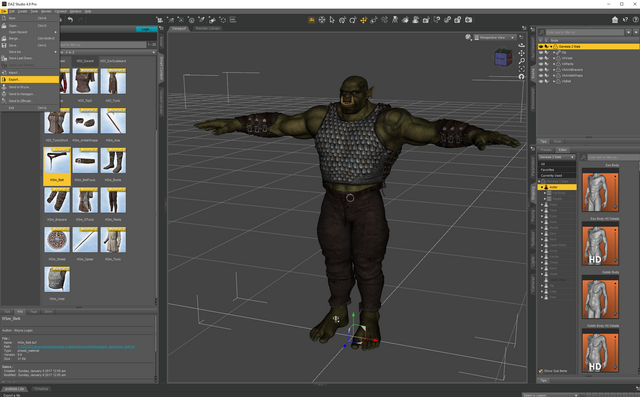Click the Scene pane search magnifier icon
640x397 pixels.
click(542, 32)
